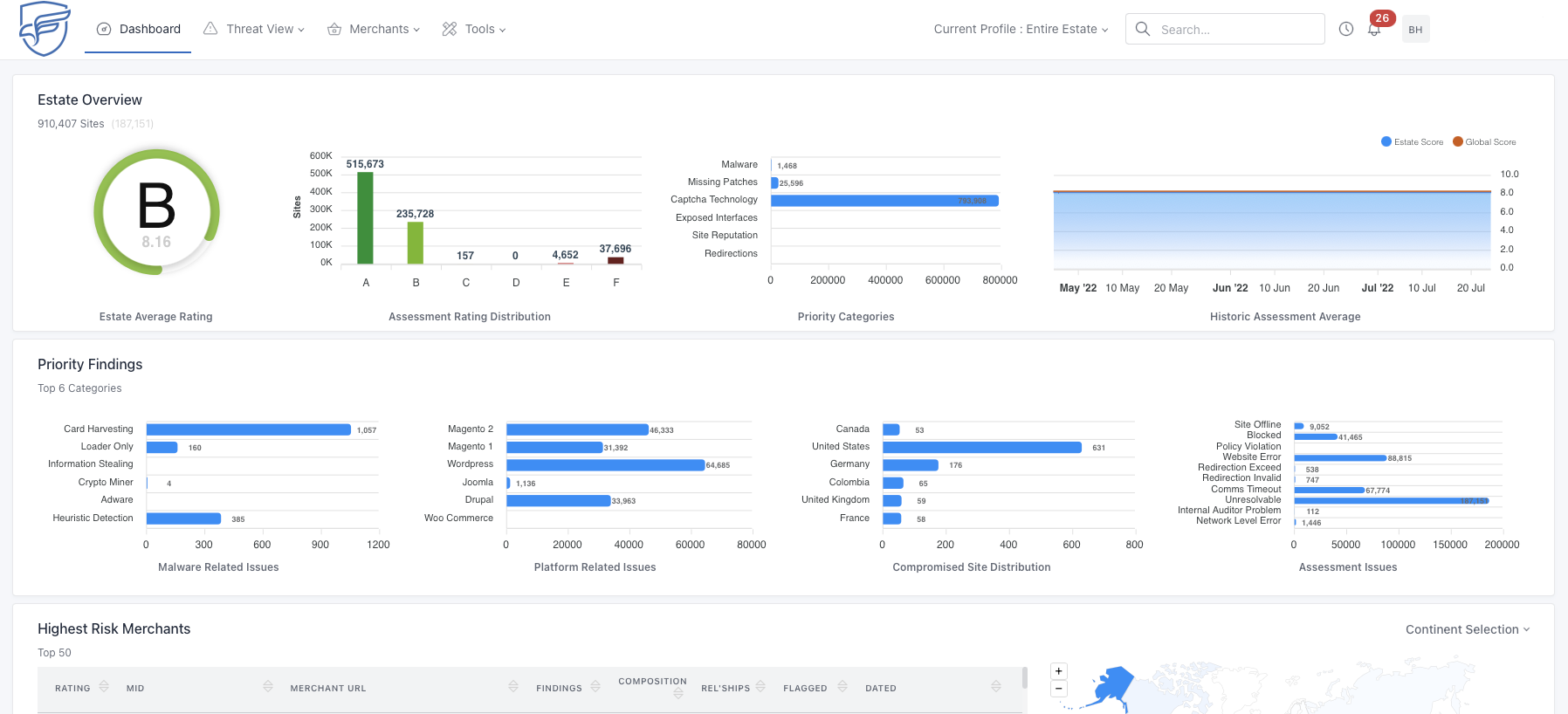The image size is (1568, 714).
Task: Sort table by Findings column arrows
Action: [x=595, y=687]
